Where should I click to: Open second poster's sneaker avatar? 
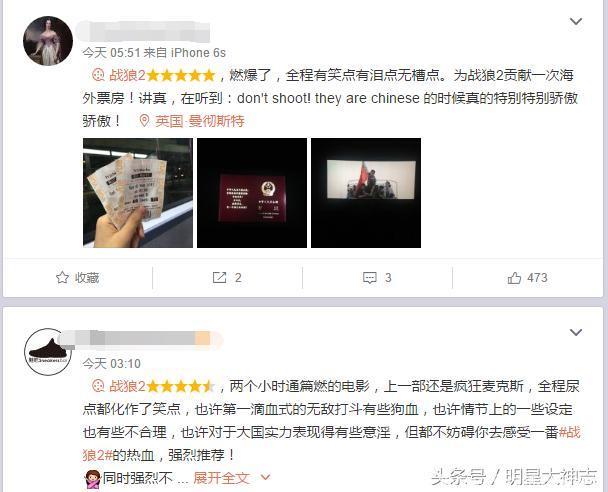(x=48, y=352)
